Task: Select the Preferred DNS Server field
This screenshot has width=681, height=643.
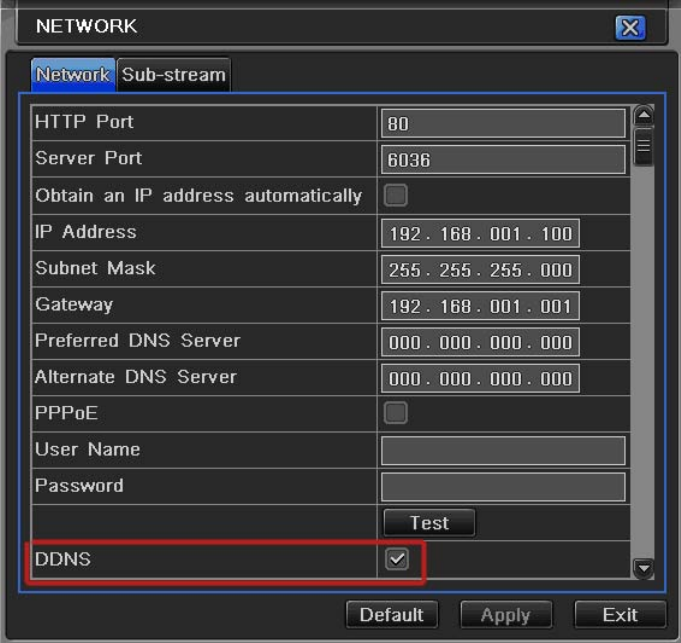Action: pyautogui.click(x=480, y=342)
